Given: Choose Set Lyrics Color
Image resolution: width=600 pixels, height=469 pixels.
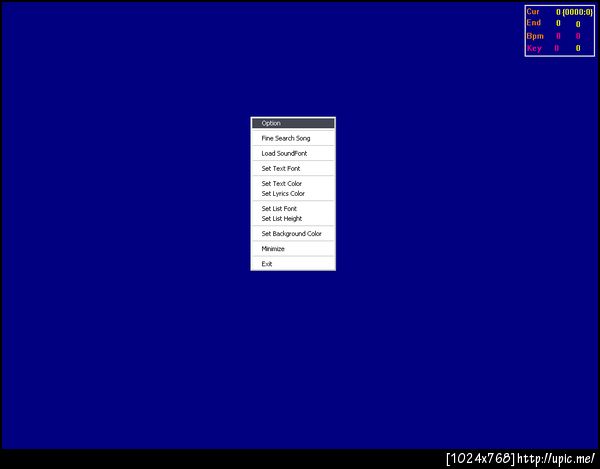Looking at the screenshot, I should (293, 194).
